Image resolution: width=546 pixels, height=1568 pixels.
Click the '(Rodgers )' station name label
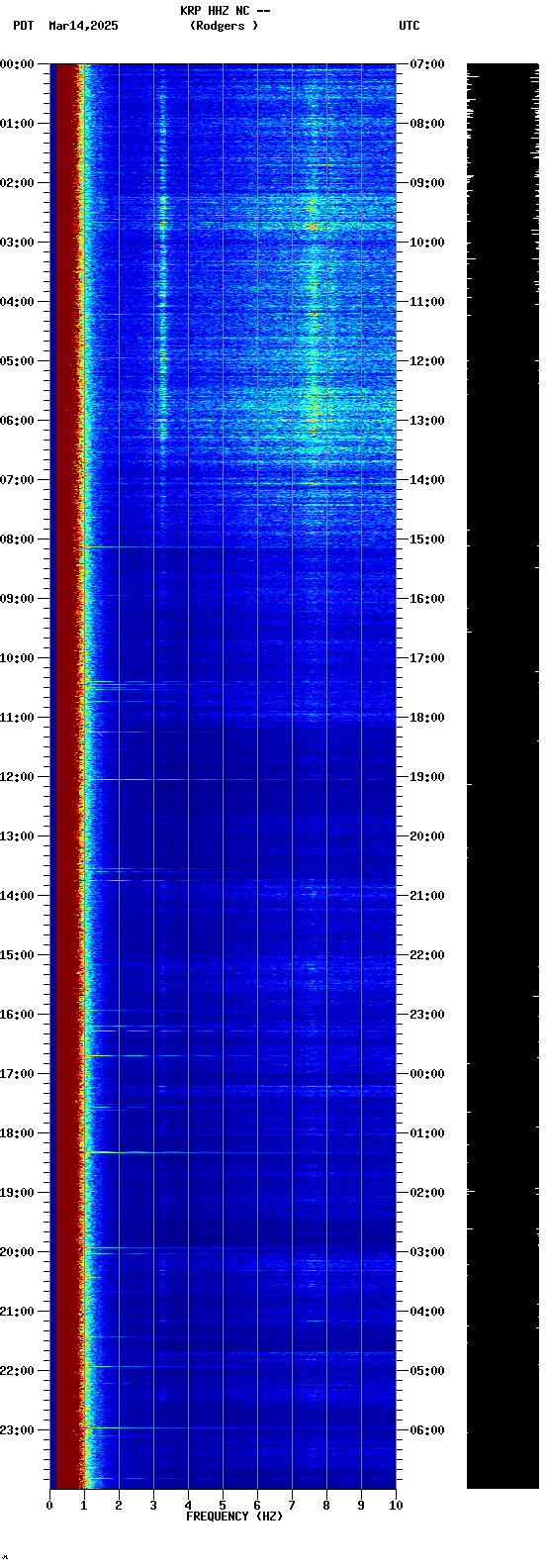point(224,26)
